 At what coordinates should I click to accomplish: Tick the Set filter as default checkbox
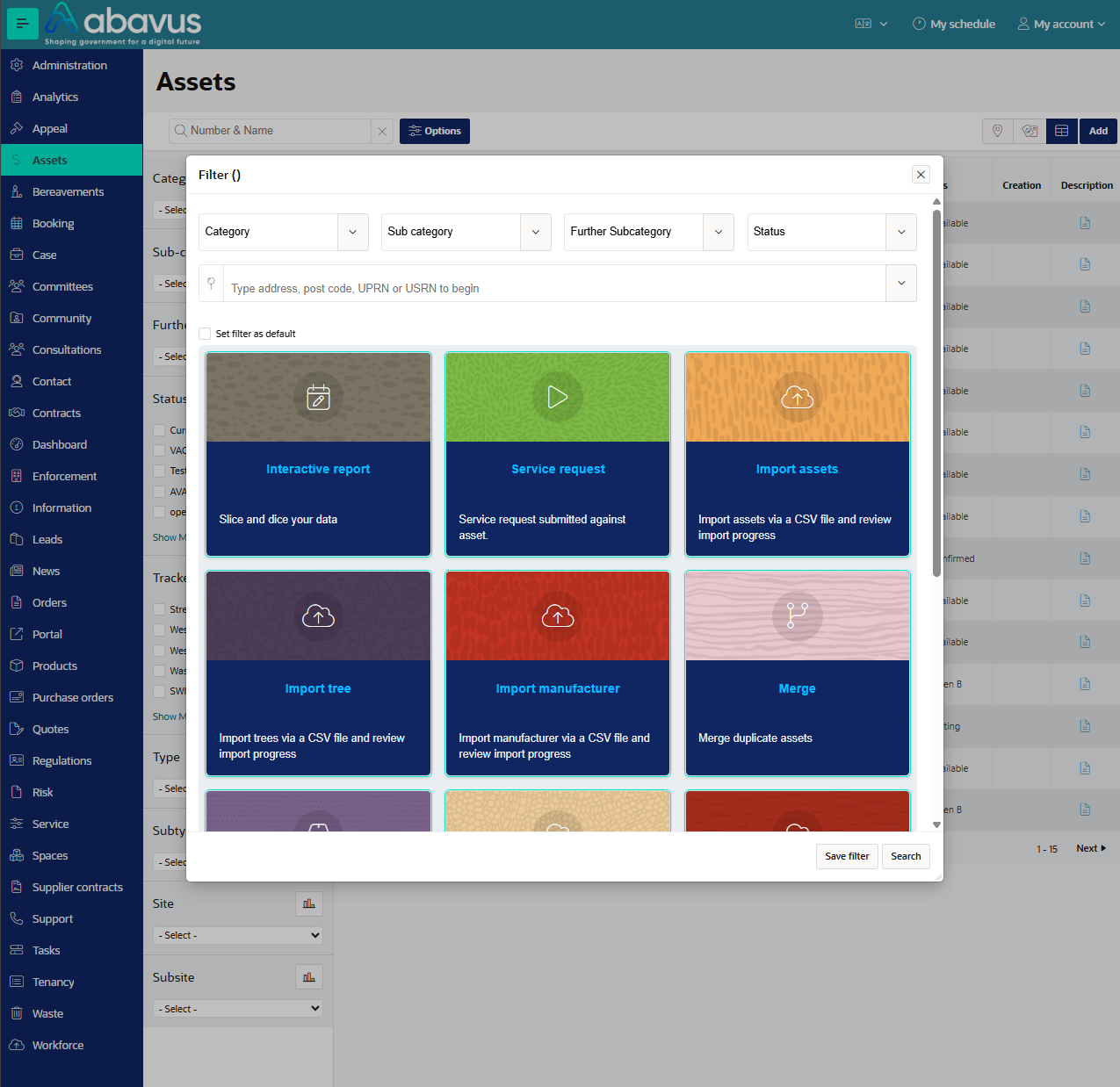click(x=205, y=334)
